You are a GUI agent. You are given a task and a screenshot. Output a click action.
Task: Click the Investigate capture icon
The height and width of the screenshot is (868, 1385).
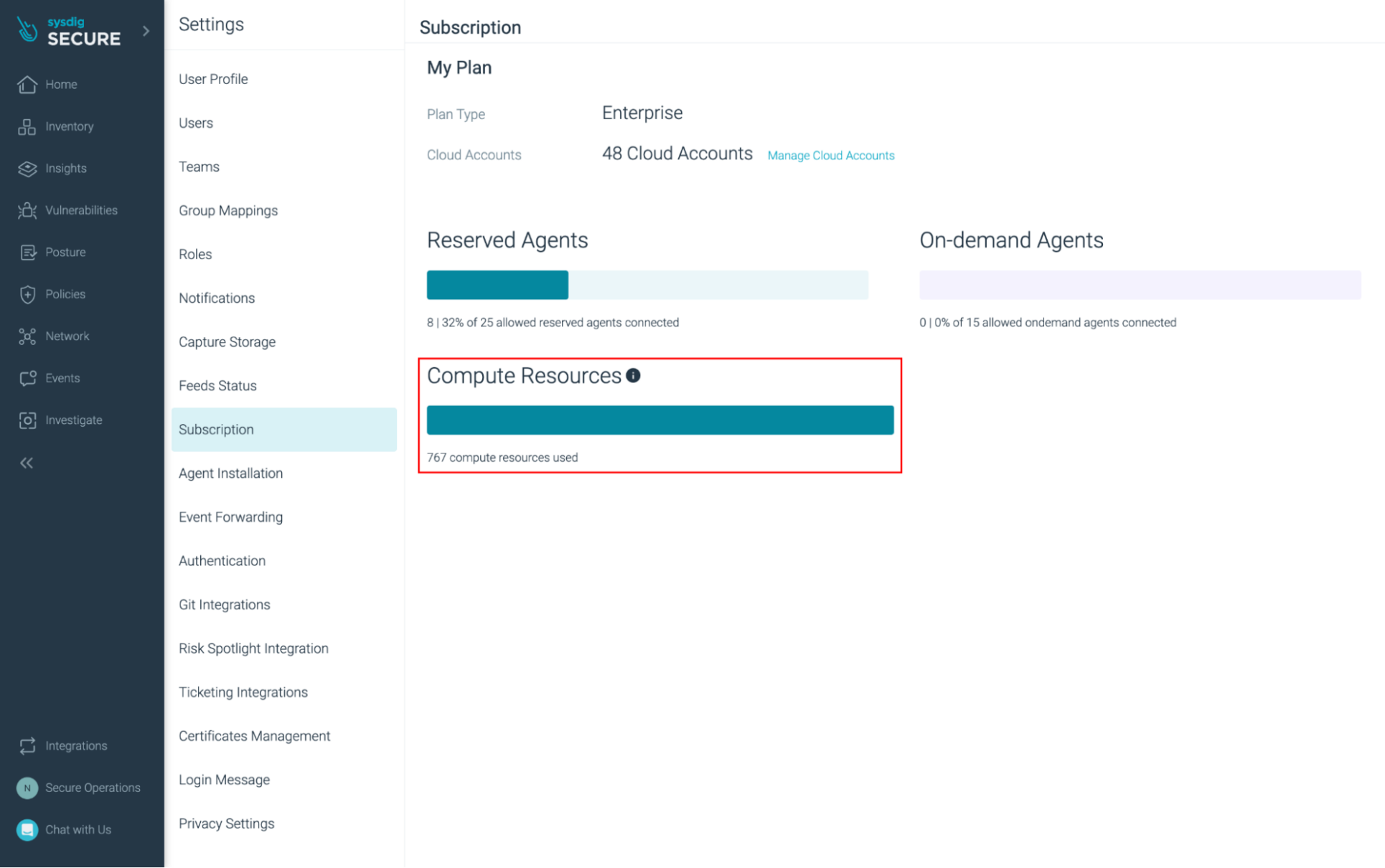coord(27,420)
